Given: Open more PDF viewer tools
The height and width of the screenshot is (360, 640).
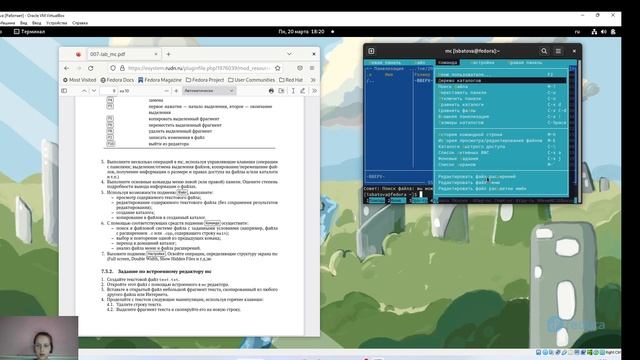Looking at the screenshot, I should pyautogui.click(x=314, y=91).
